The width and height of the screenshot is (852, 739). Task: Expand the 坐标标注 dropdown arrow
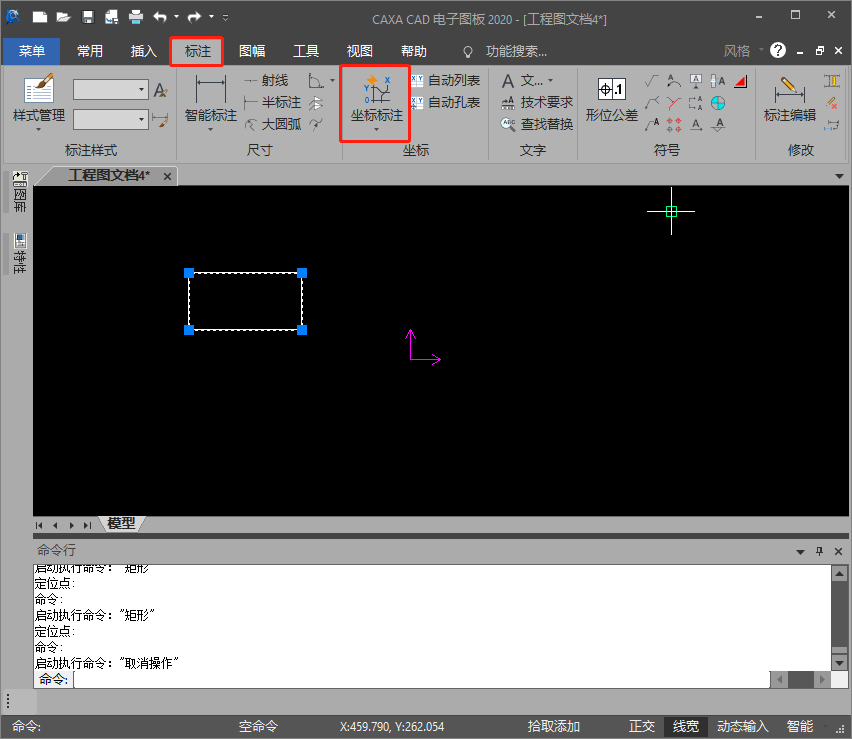point(376,130)
